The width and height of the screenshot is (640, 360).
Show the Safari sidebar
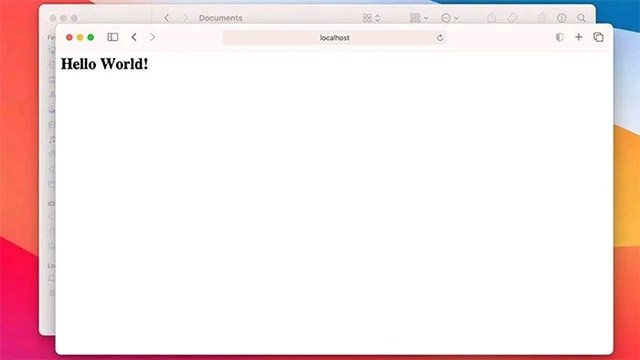[113, 37]
